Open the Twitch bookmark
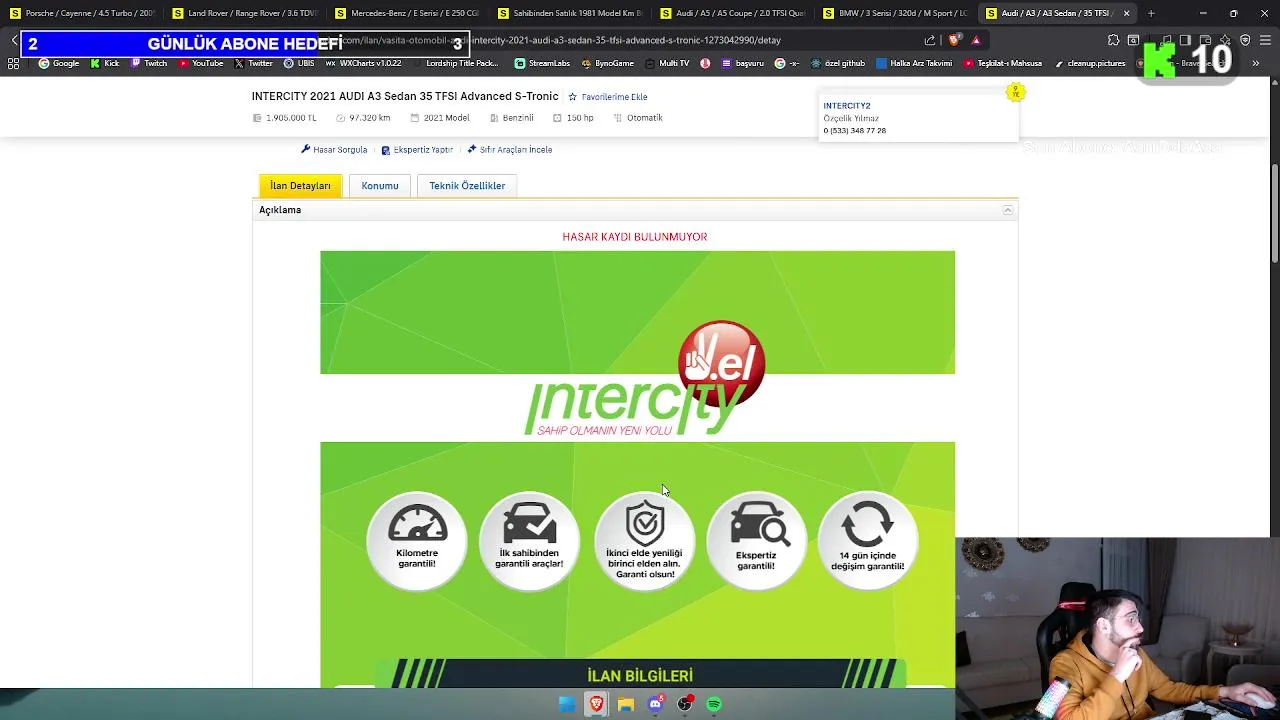Viewport: 1280px width, 720px height. pos(149,63)
